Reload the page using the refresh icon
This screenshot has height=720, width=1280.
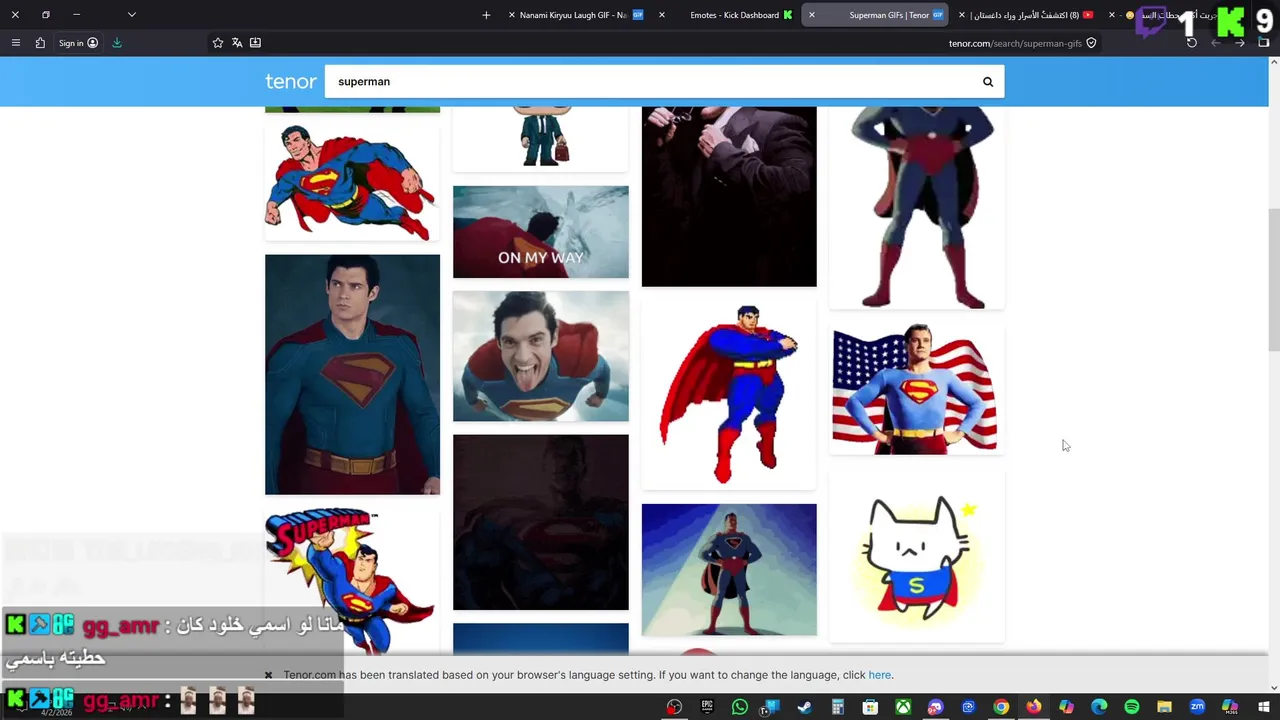pyautogui.click(x=1191, y=43)
